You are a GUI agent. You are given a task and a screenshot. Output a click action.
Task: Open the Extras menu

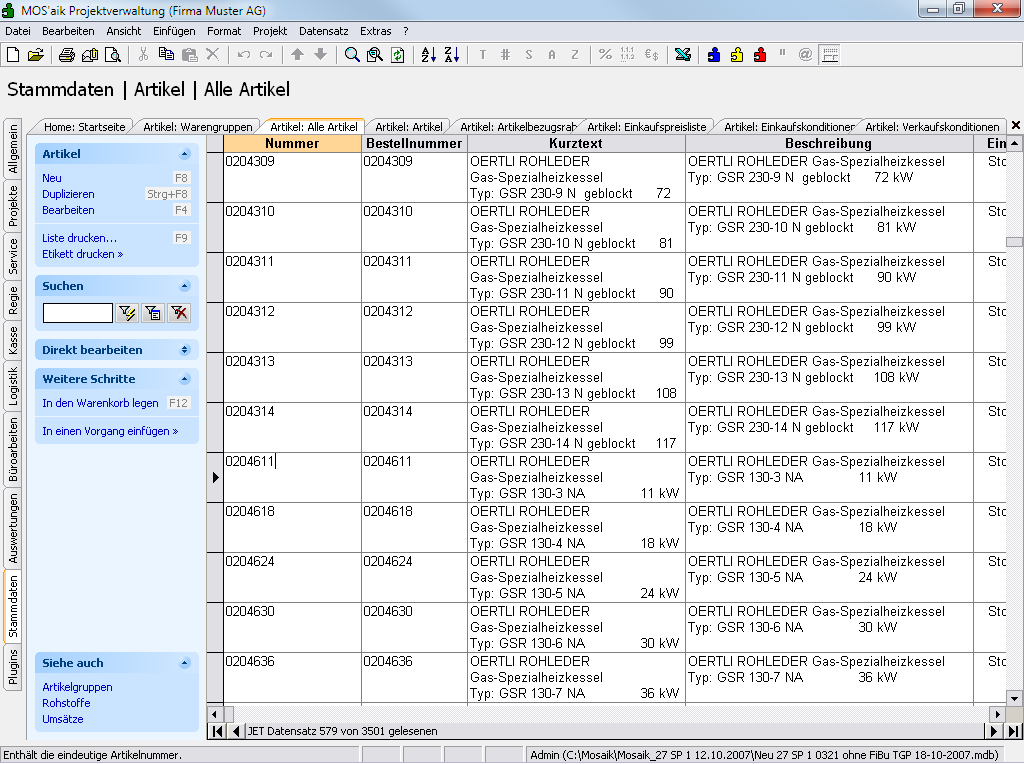pyautogui.click(x=376, y=31)
